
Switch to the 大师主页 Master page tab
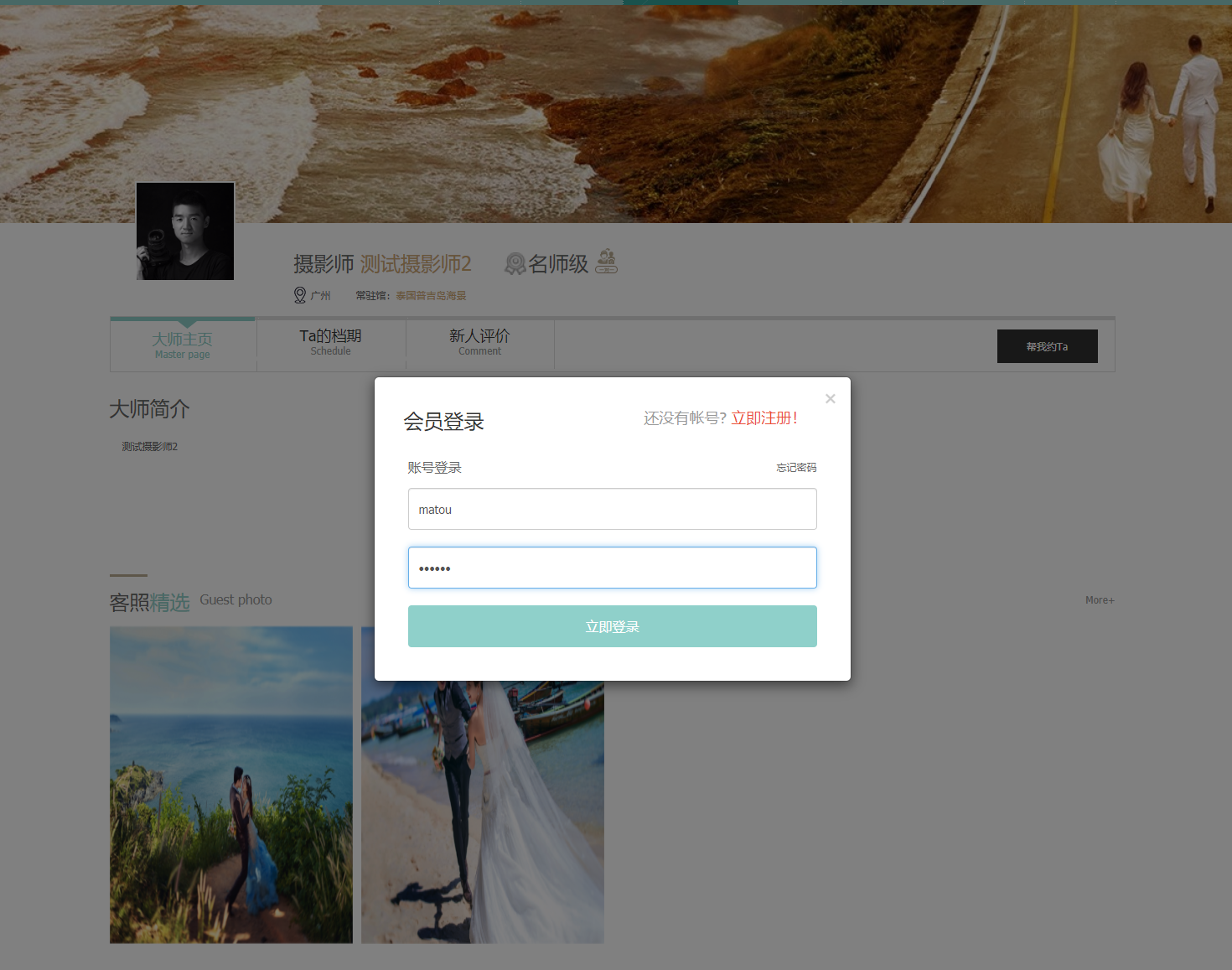click(183, 345)
